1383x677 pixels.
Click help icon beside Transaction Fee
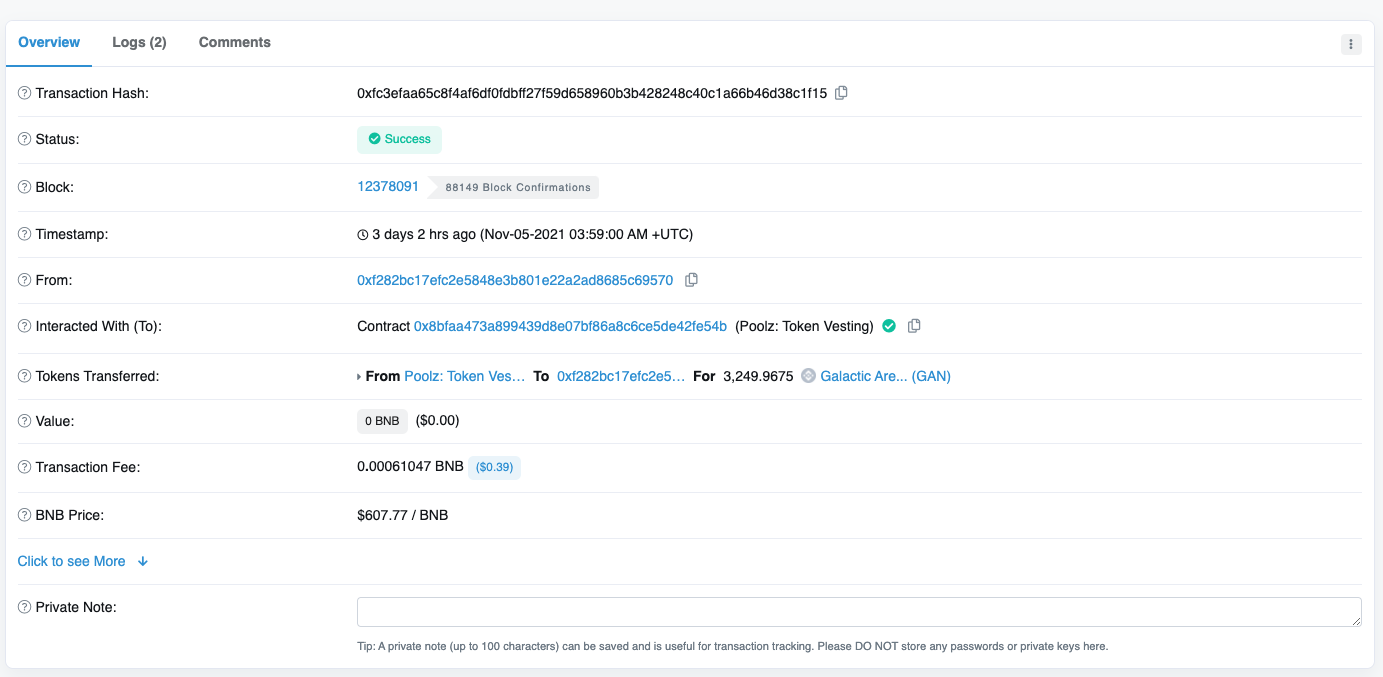[x=25, y=467]
